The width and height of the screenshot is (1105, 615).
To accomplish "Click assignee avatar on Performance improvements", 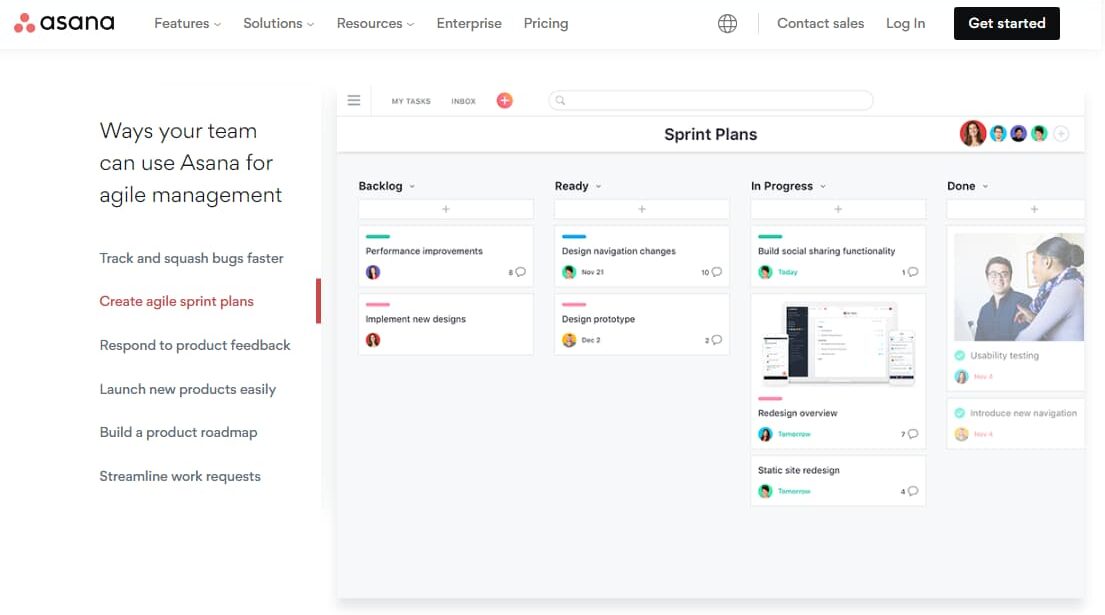I will coord(373,272).
